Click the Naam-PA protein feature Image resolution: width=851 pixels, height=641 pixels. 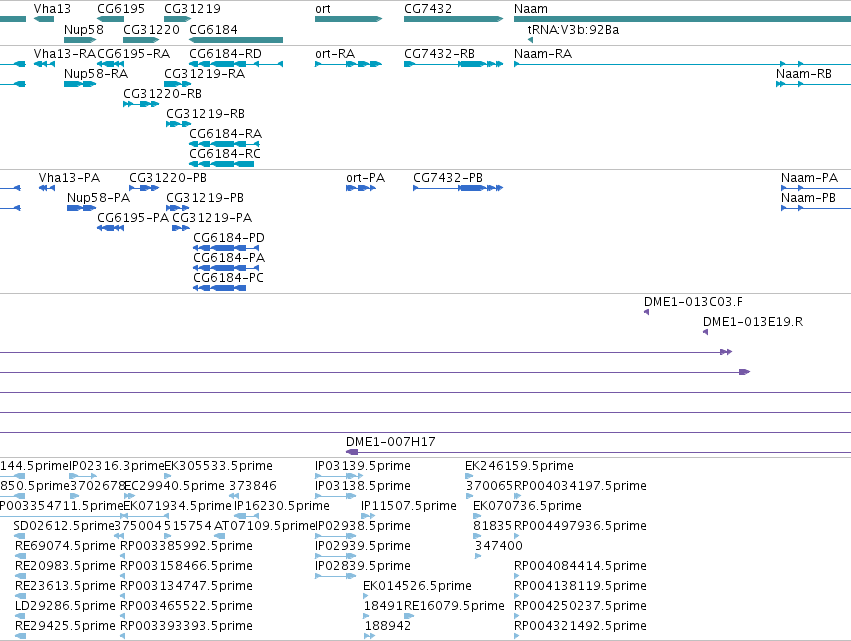pyautogui.click(x=816, y=188)
